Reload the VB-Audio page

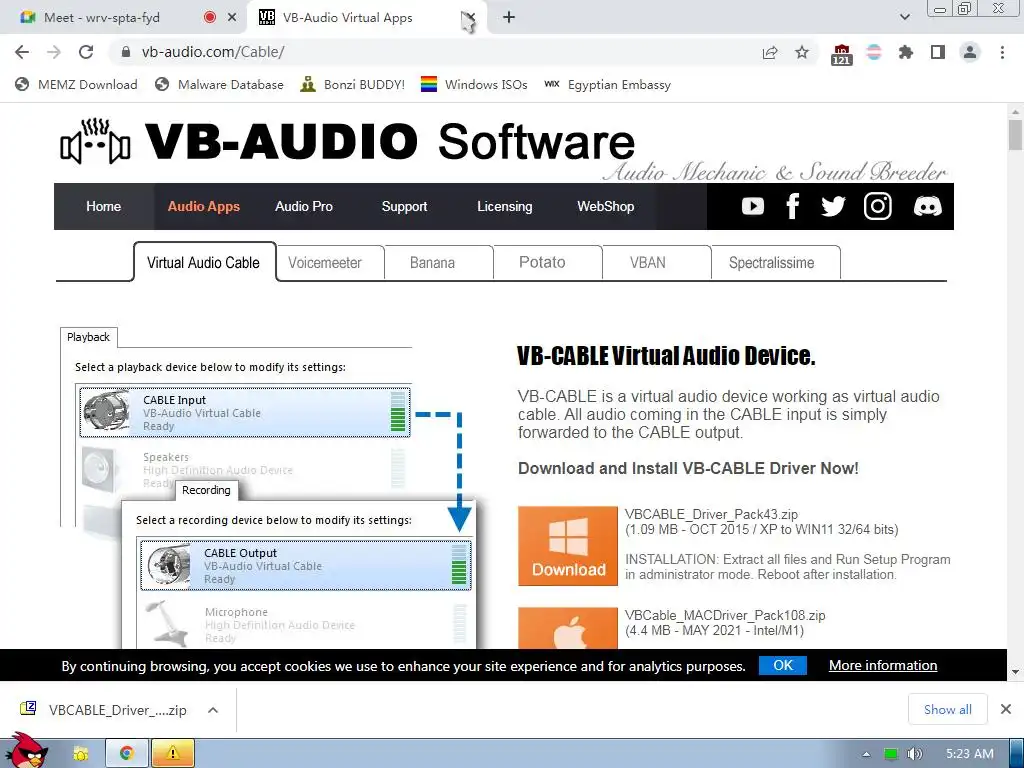coord(86,52)
